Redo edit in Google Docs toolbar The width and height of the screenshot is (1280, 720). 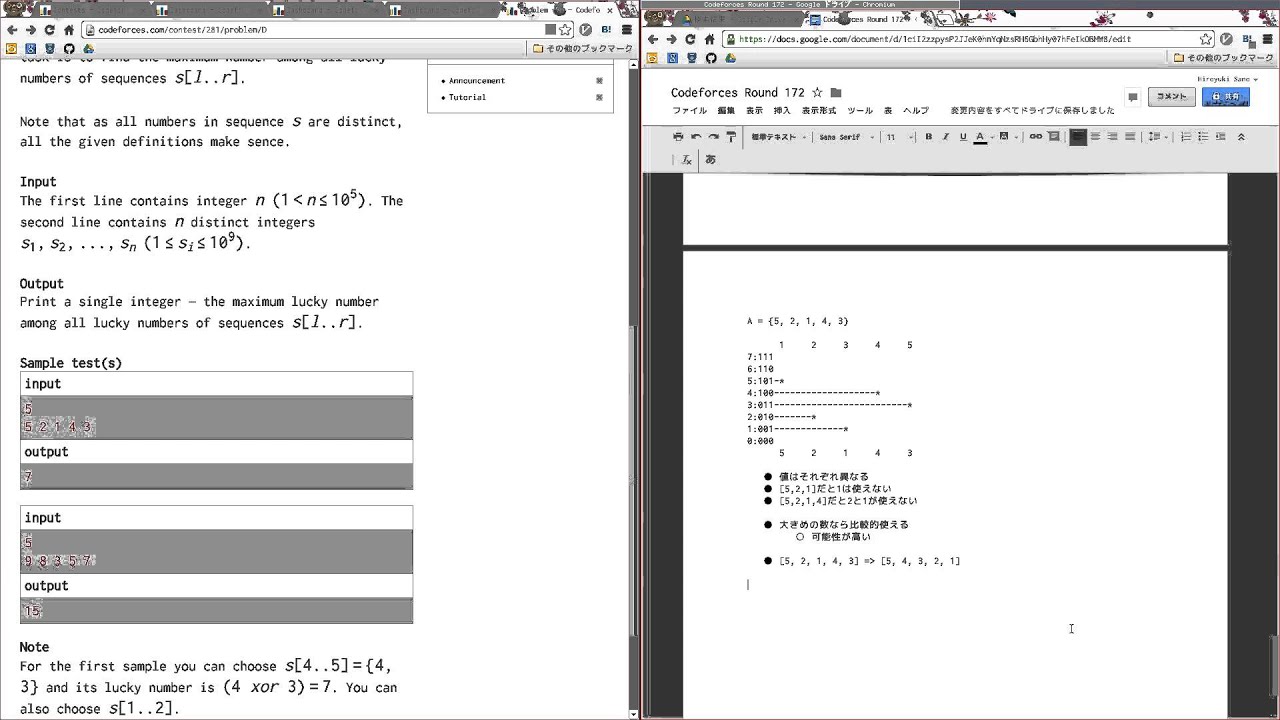click(713, 137)
